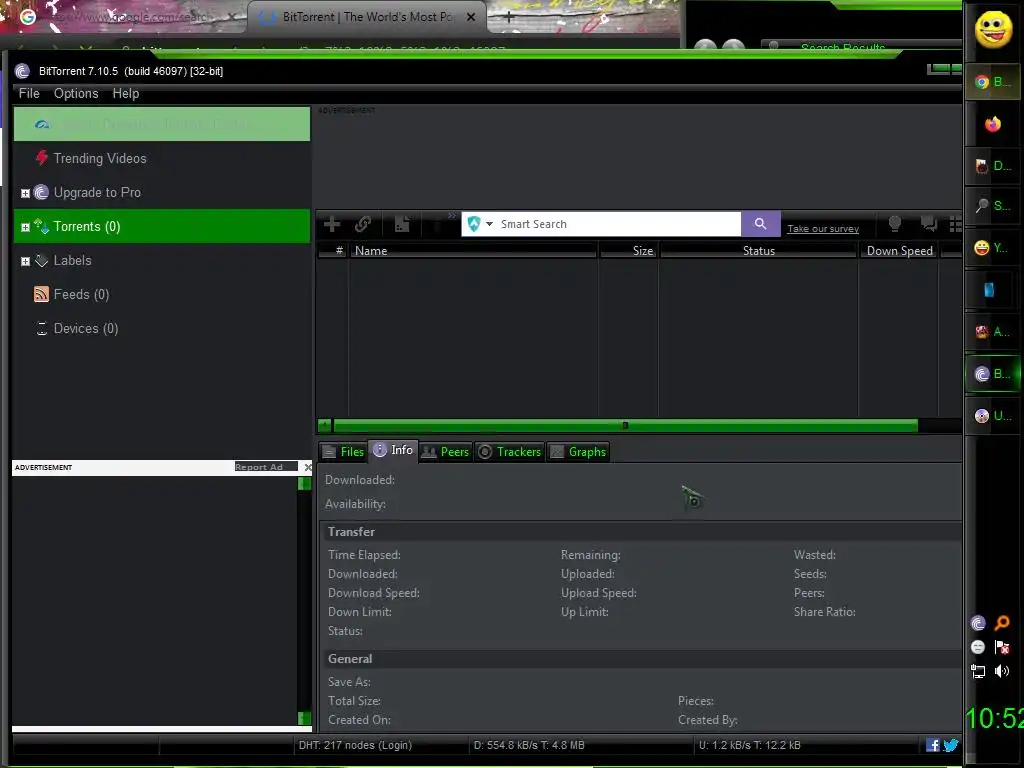Screen dimensions: 1024x768
Task: Sort torrents by the Down Speed column
Action: coord(899,251)
